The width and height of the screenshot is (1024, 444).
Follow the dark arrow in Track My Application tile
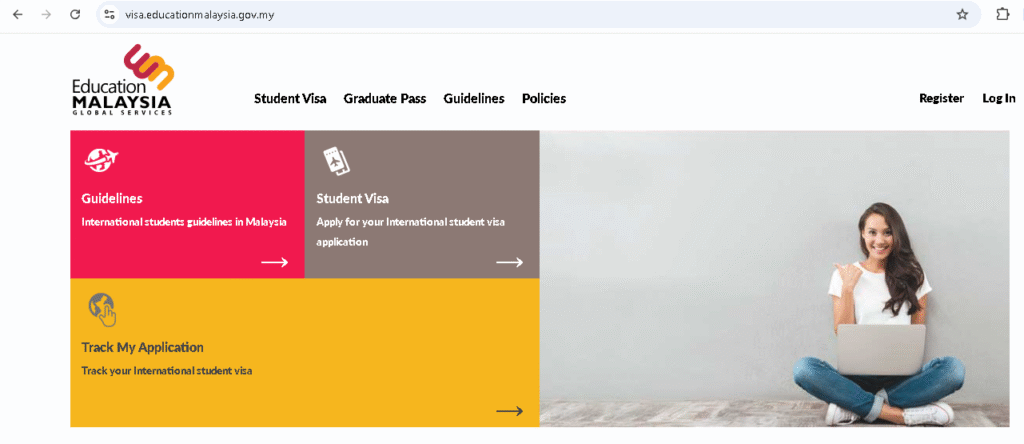(x=509, y=411)
